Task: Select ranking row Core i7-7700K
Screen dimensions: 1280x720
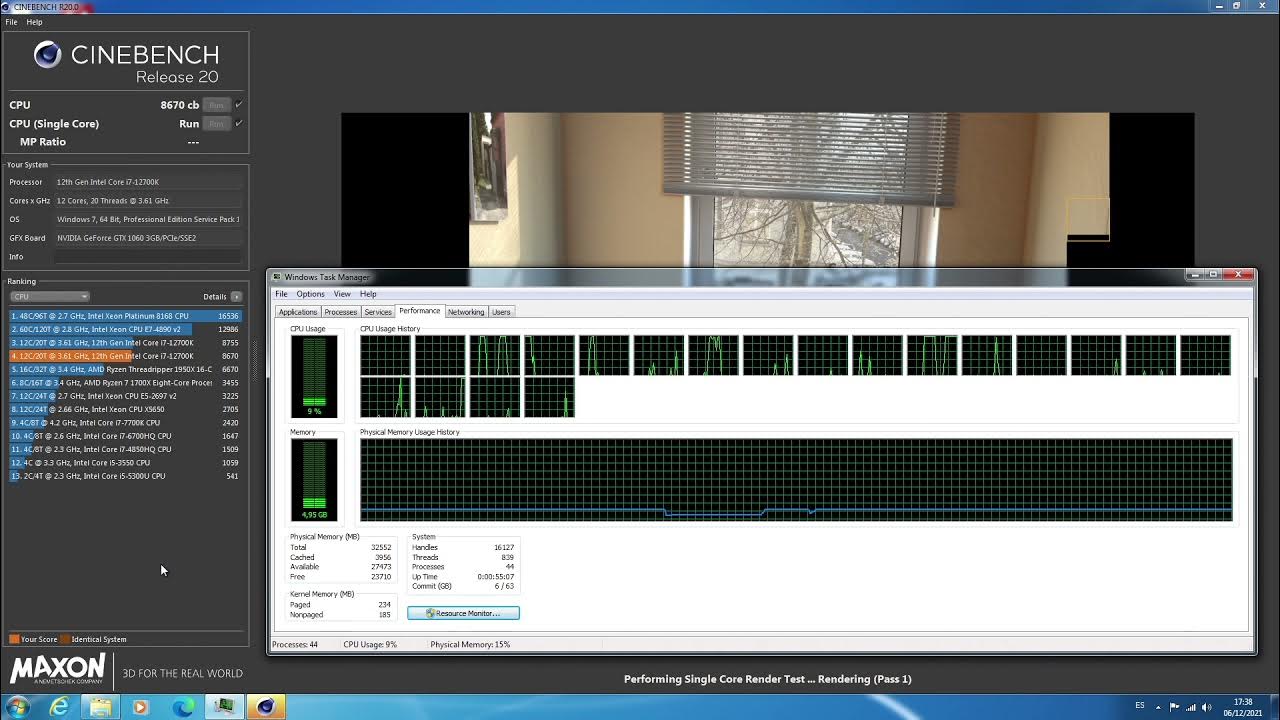Action: pos(125,423)
